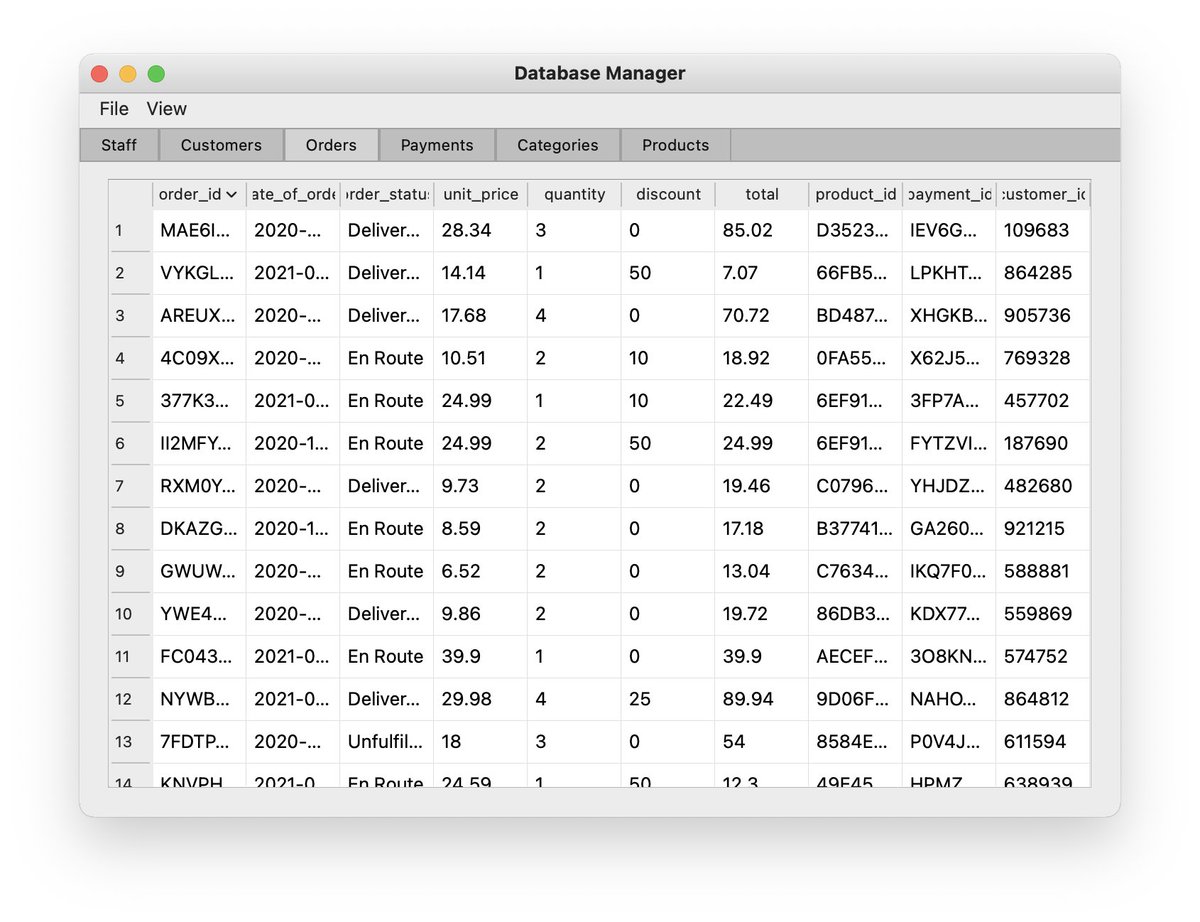Select row header number 1
1200x922 pixels.
click(130, 231)
